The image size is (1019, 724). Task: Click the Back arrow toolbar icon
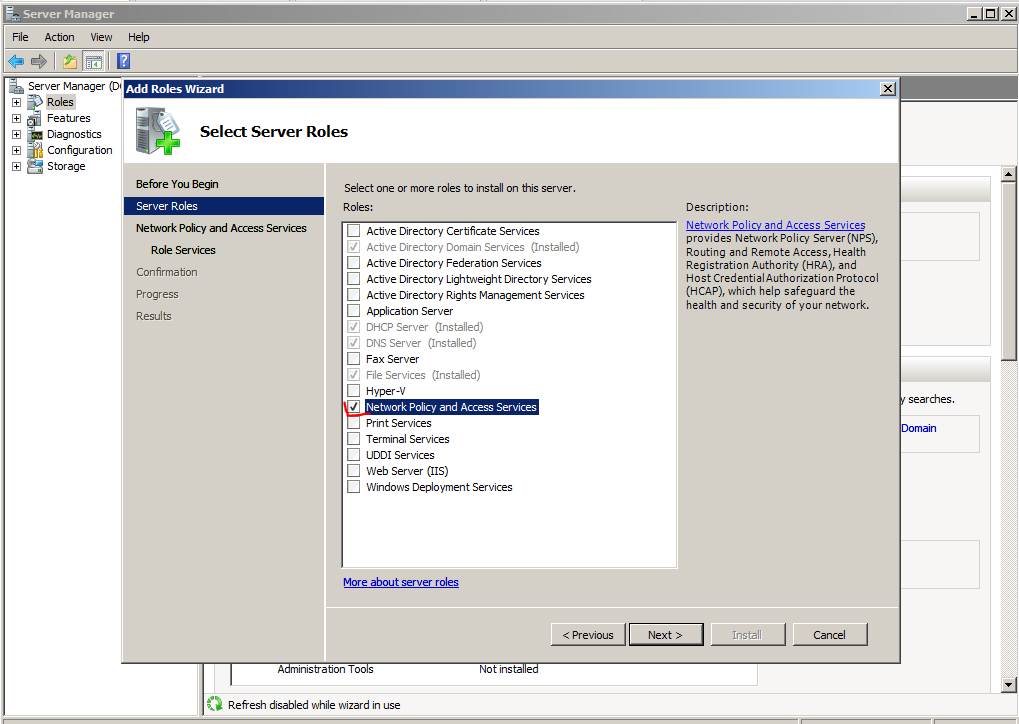click(16, 62)
